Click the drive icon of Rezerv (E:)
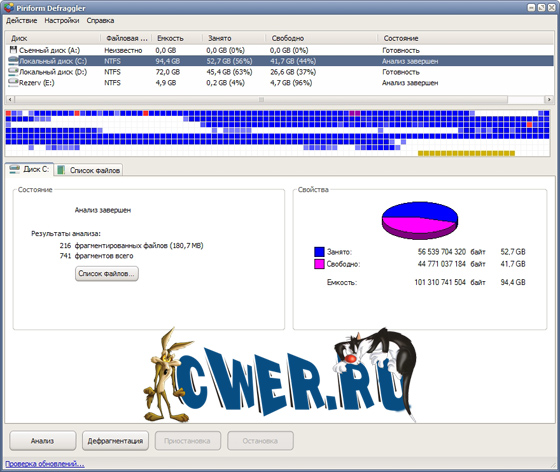Image resolution: width=560 pixels, height=472 pixels. [13, 82]
